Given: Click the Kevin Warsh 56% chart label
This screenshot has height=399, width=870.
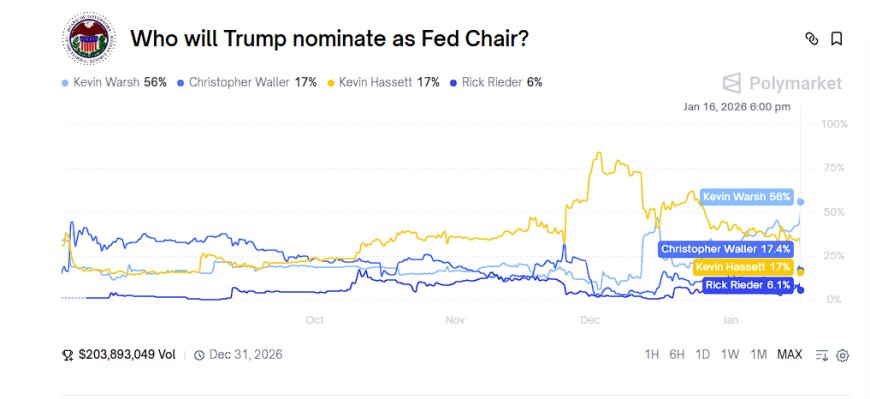Looking at the screenshot, I should (x=747, y=197).
